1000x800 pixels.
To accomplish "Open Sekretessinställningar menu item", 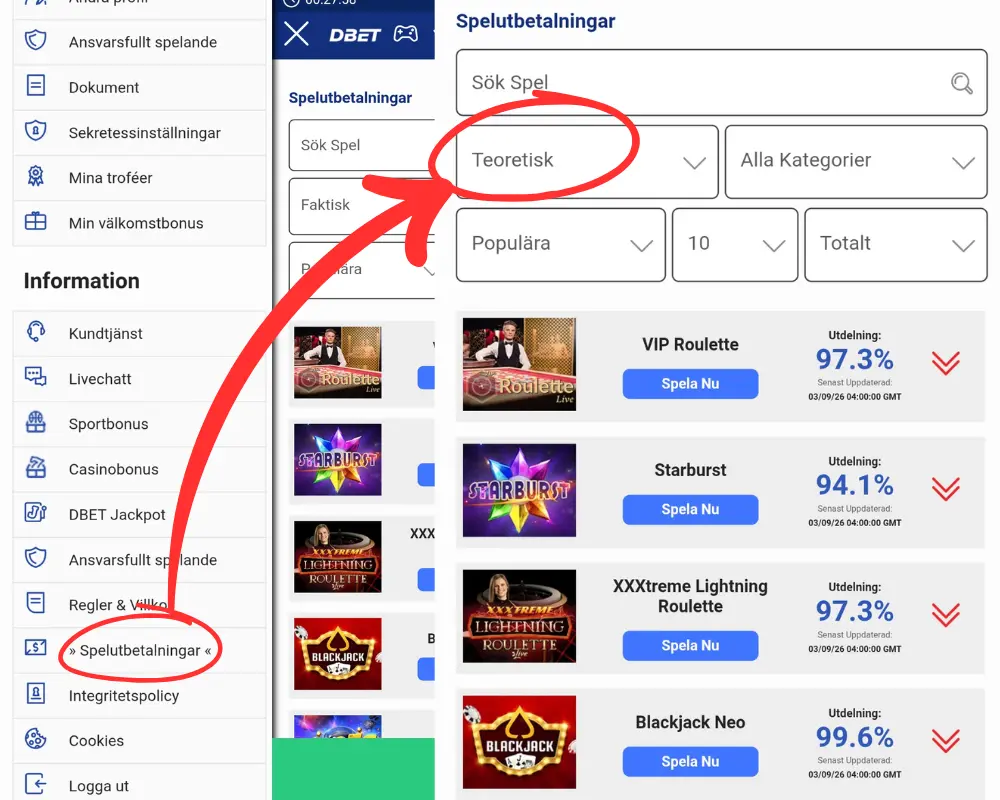I will pyautogui.click(x=139, y=132).
